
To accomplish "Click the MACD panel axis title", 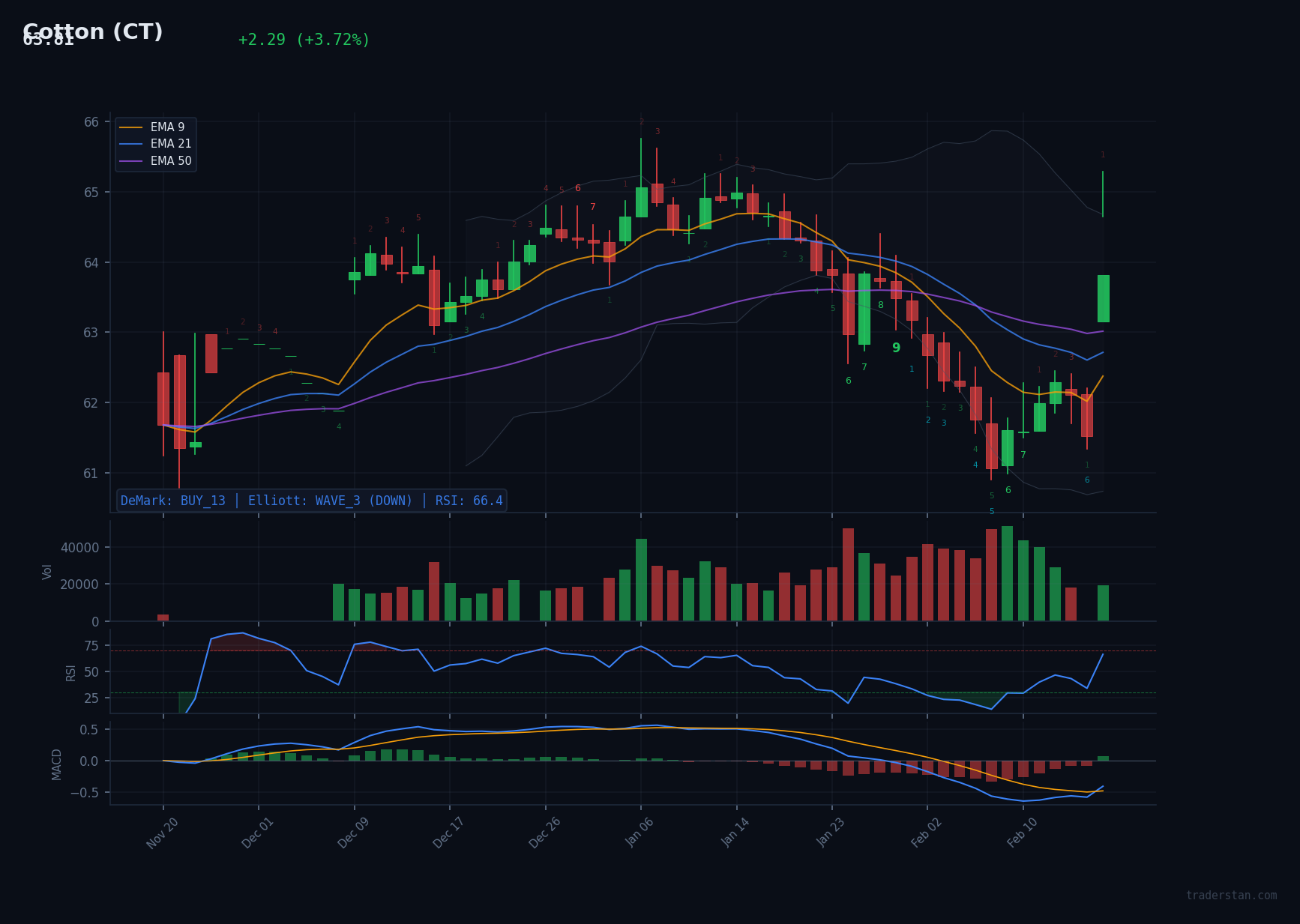I will pyautogui.click(x=57, y=764).
